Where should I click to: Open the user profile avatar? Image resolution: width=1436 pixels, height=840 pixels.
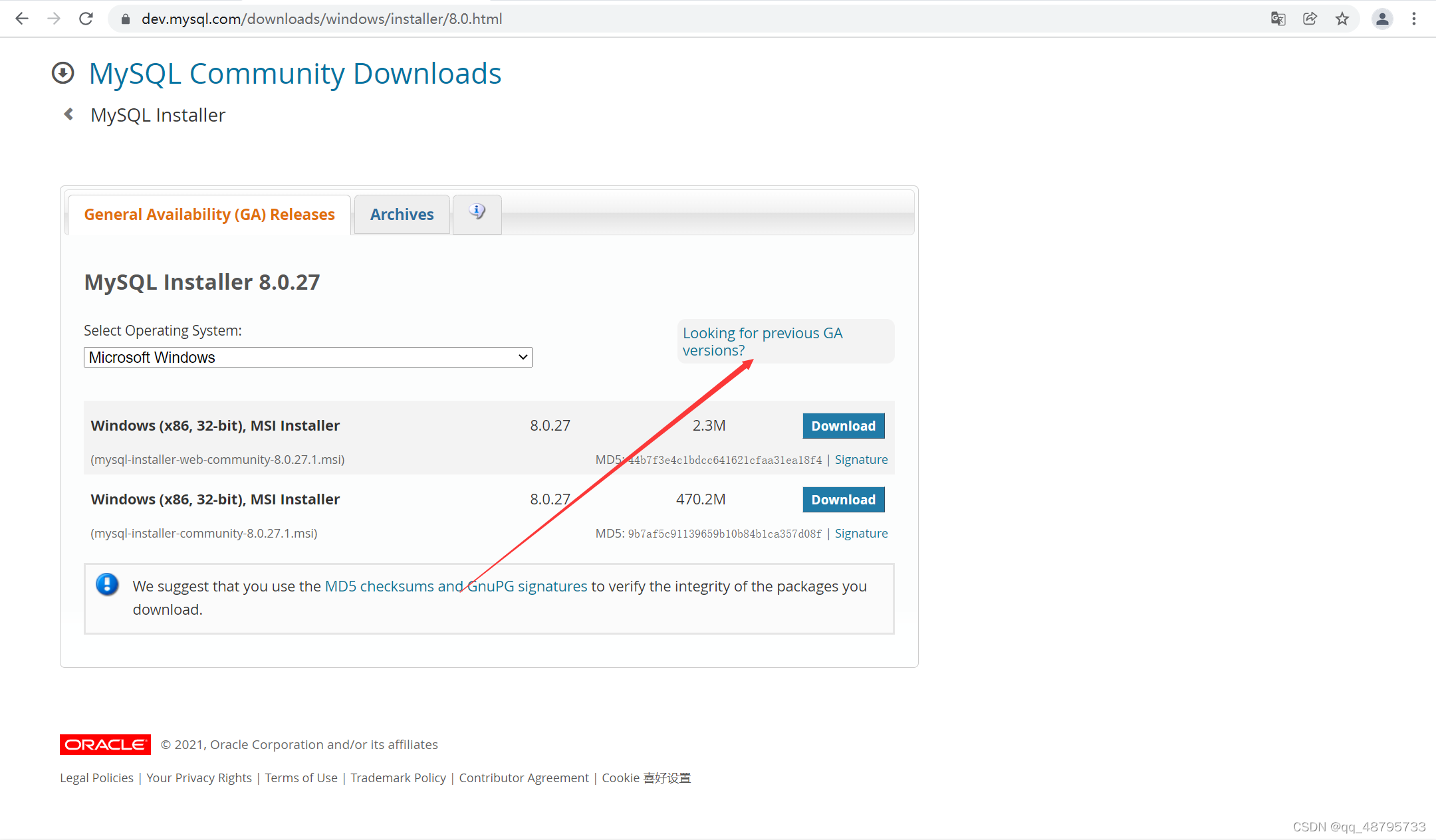pyautogui.click(x=1382, y=19)
